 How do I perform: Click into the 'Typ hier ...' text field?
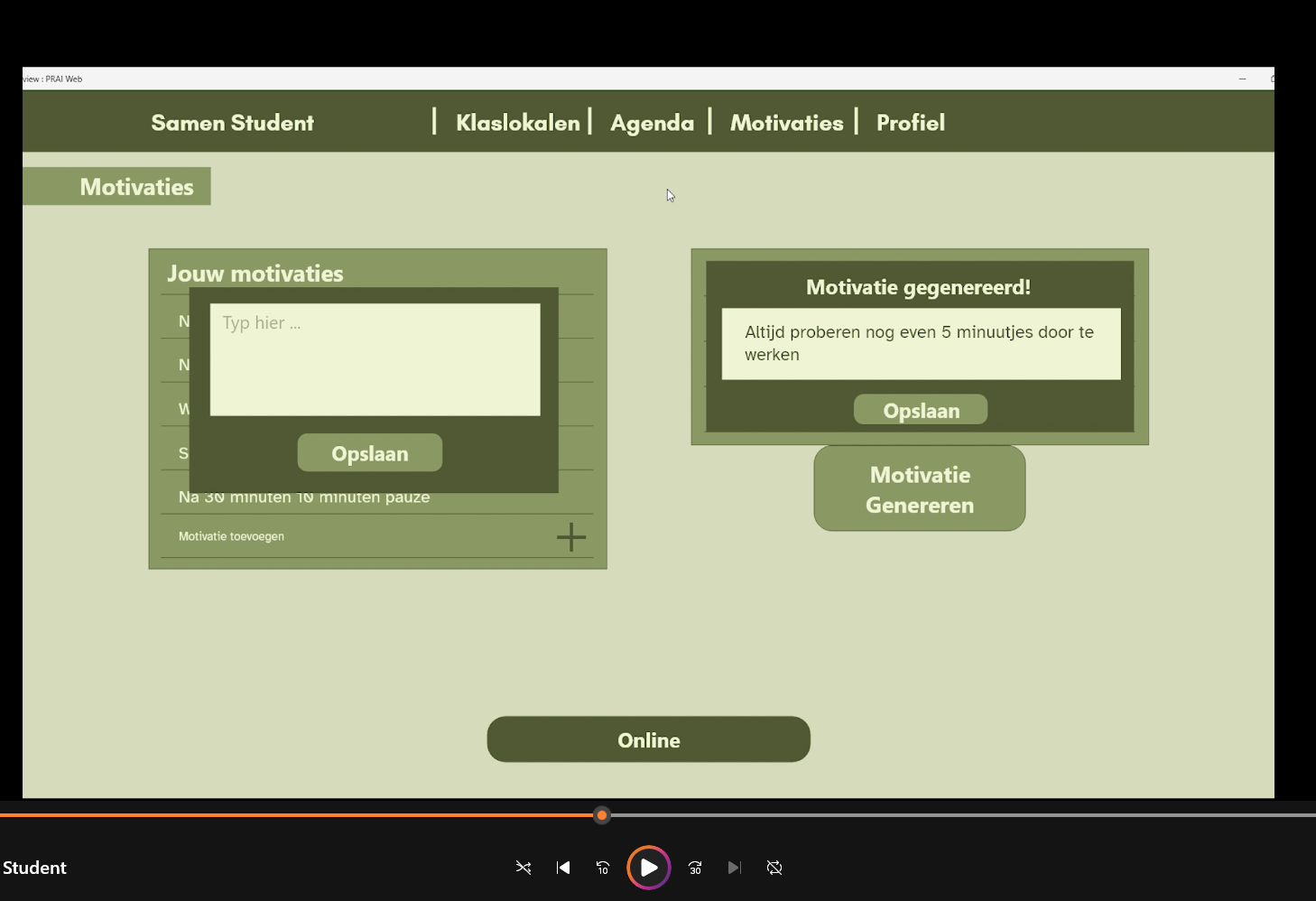pos(375,359)
